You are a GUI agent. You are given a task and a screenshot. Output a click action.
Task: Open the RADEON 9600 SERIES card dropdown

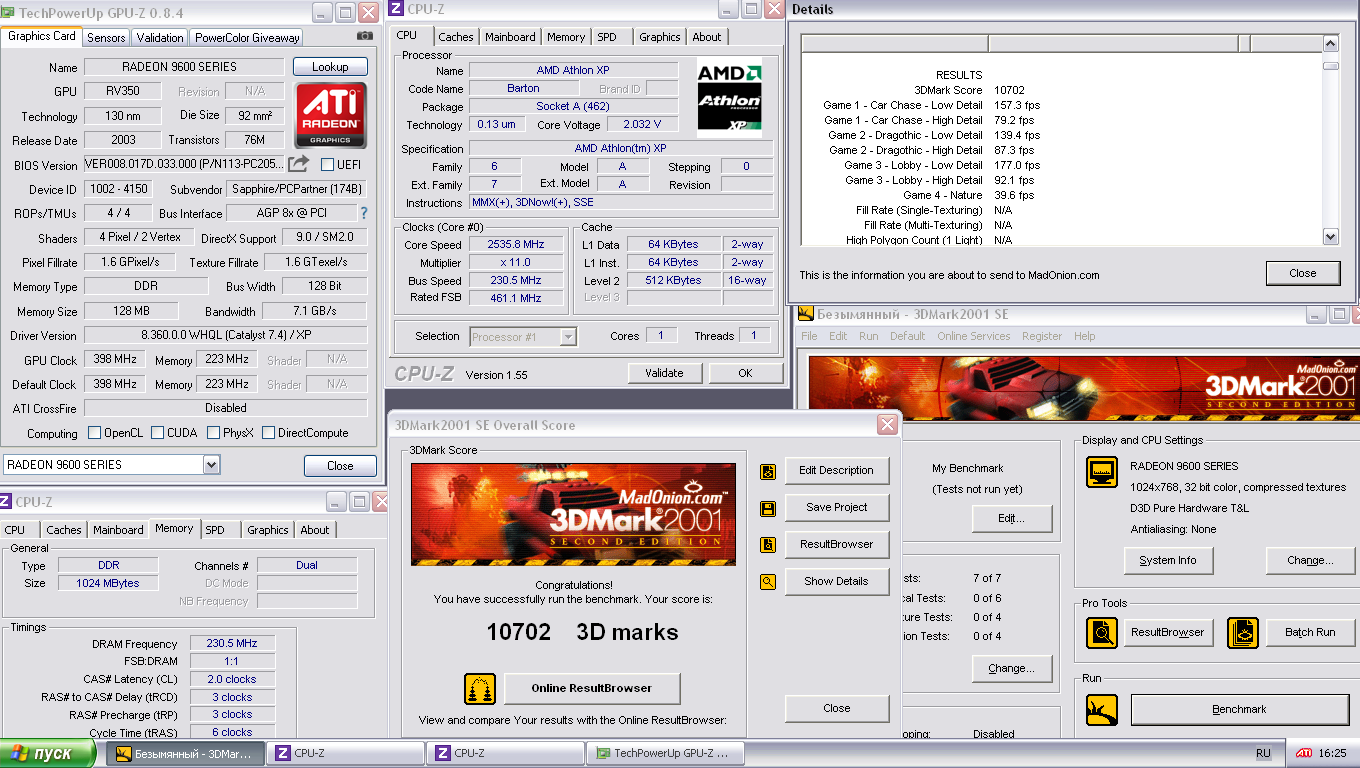[211, 465]
